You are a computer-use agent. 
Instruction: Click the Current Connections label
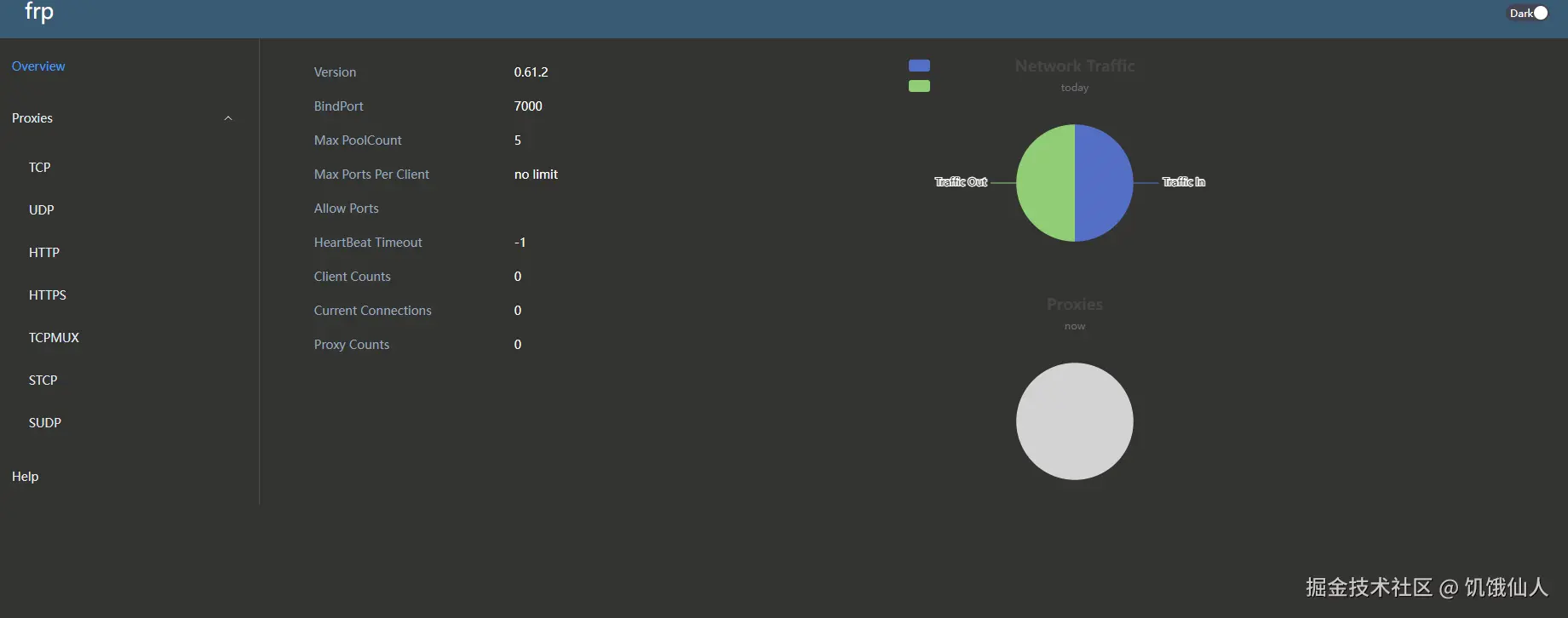pyautogui.click(x=372, y=311)
